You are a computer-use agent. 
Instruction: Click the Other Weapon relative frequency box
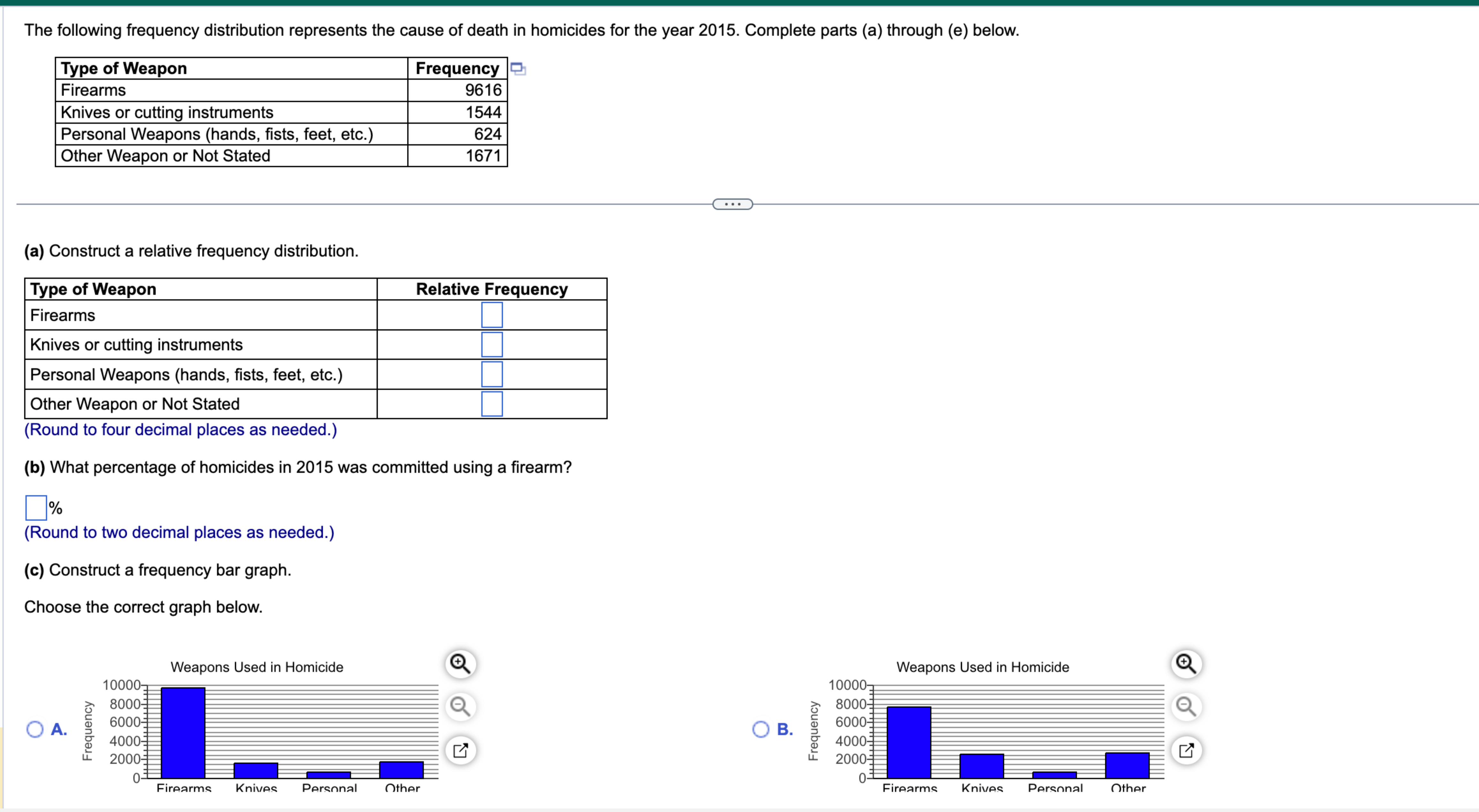click(x=492, y=404)
